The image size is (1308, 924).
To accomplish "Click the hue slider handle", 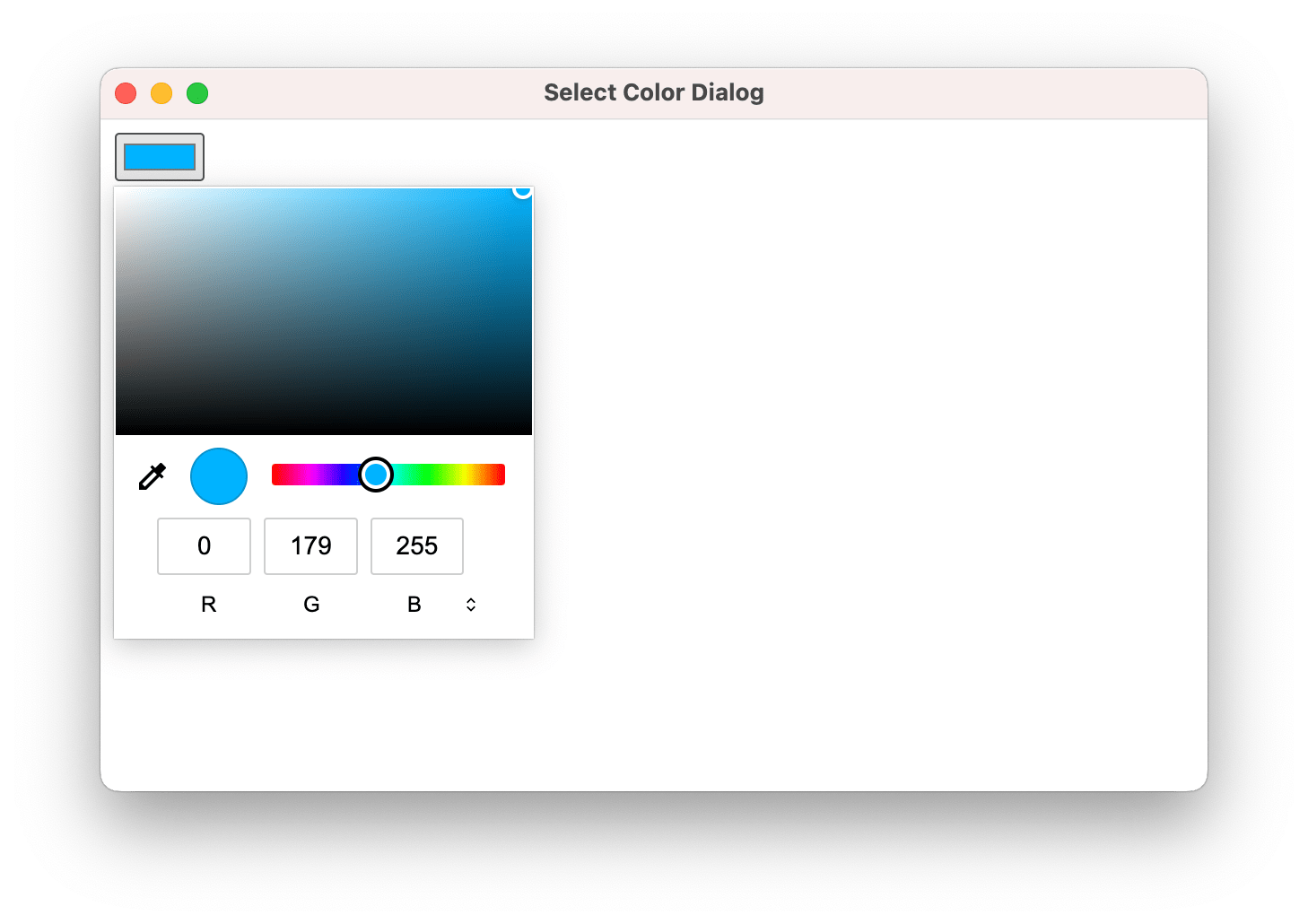I will [x=376, y=475].
